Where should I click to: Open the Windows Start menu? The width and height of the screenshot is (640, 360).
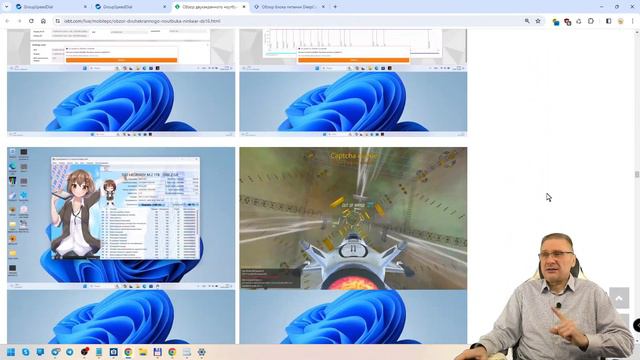(11, 352)
